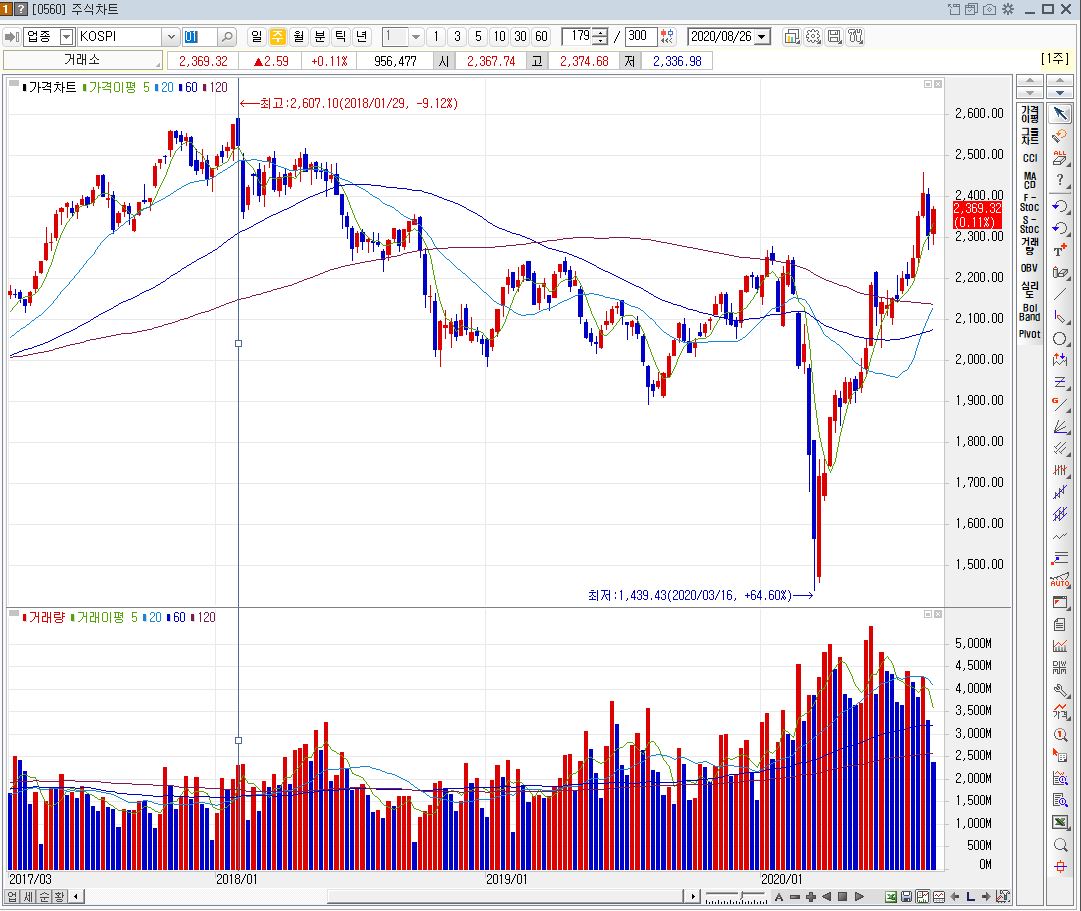Click the search magnifier beside code field
1081x911 pixels.
point(226,37)
